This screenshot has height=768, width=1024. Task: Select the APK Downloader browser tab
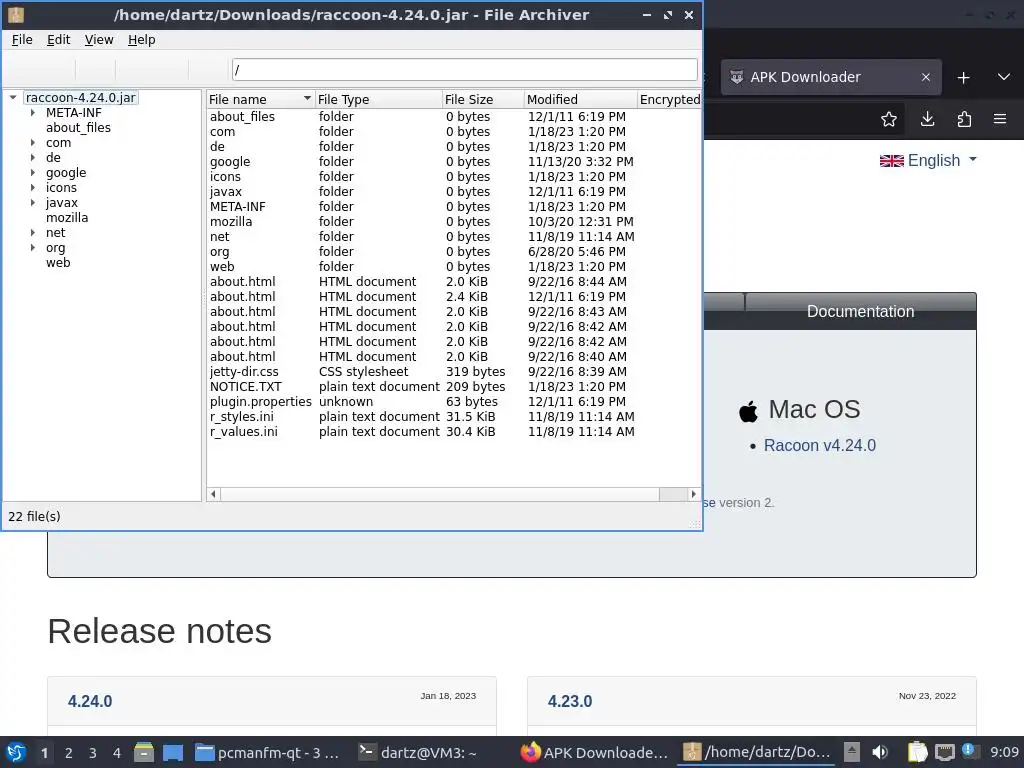pos(823,77)
